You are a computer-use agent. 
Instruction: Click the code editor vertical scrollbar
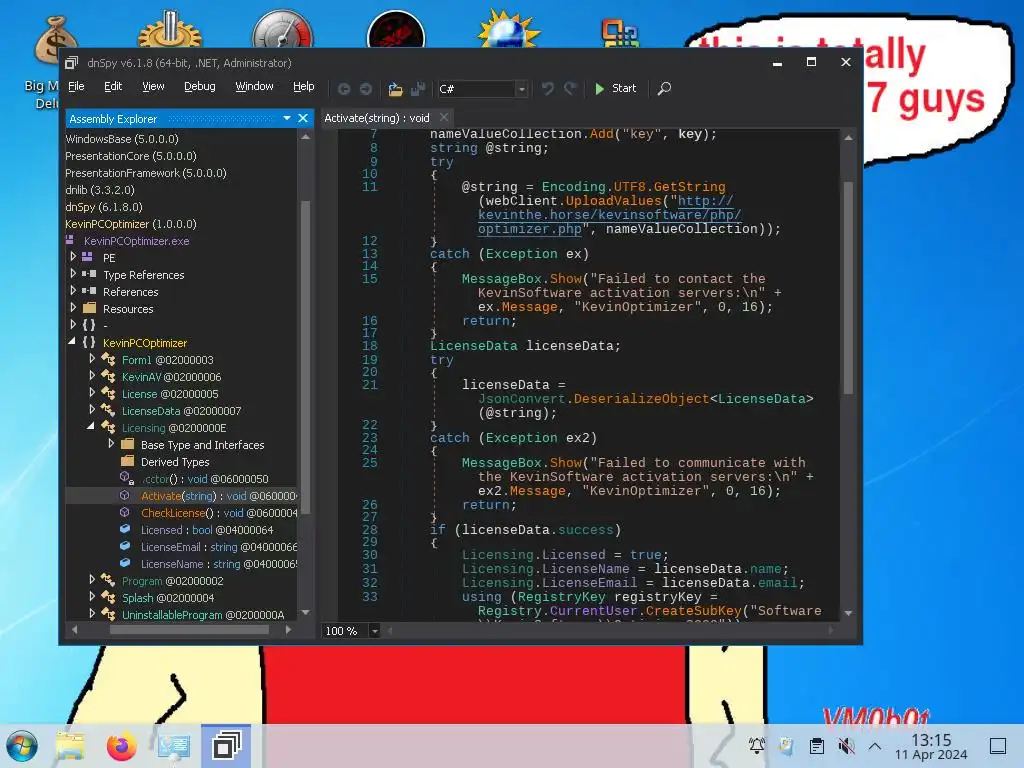point(848,287)
